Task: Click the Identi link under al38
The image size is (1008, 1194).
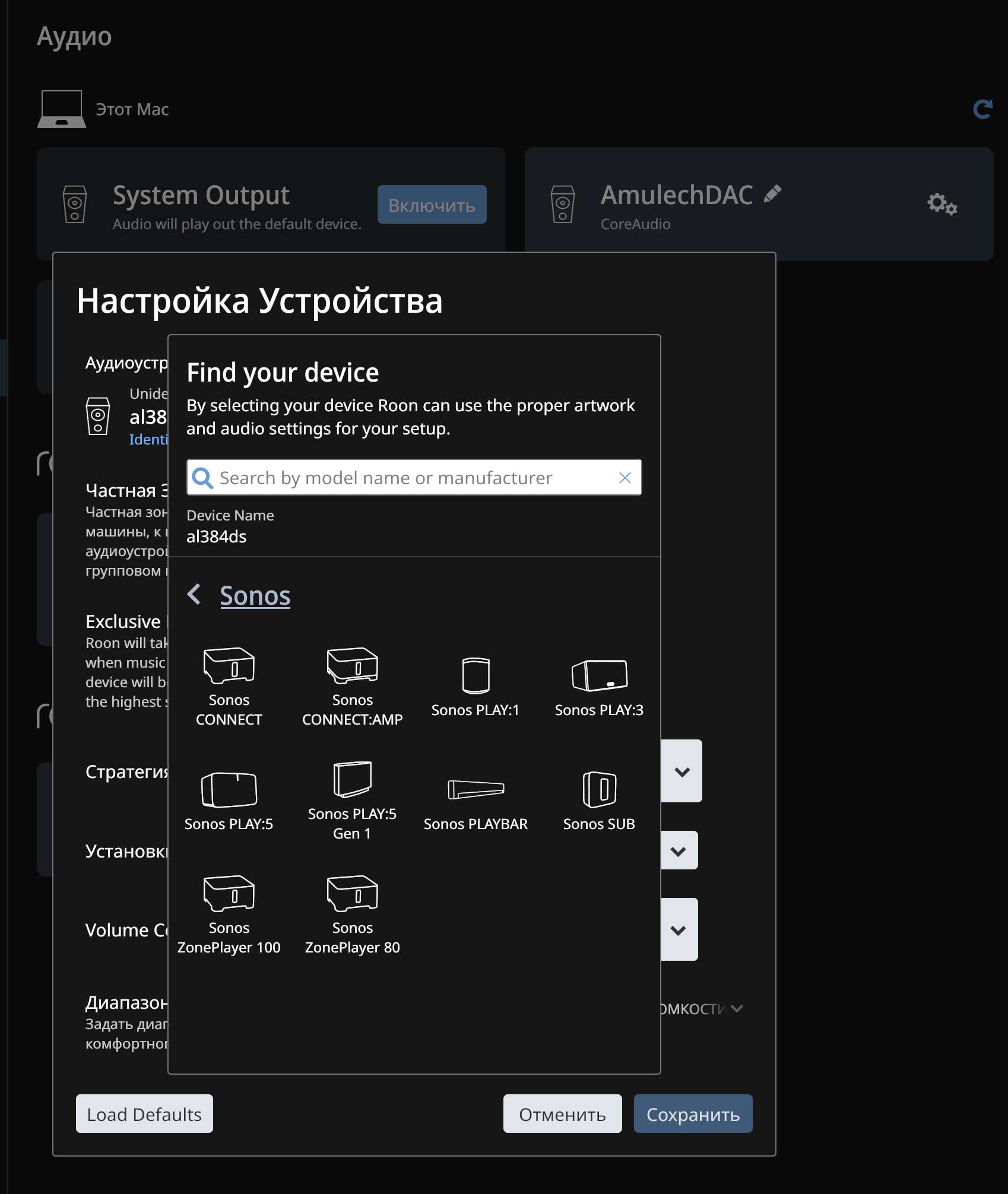Action: pos(148,440)
